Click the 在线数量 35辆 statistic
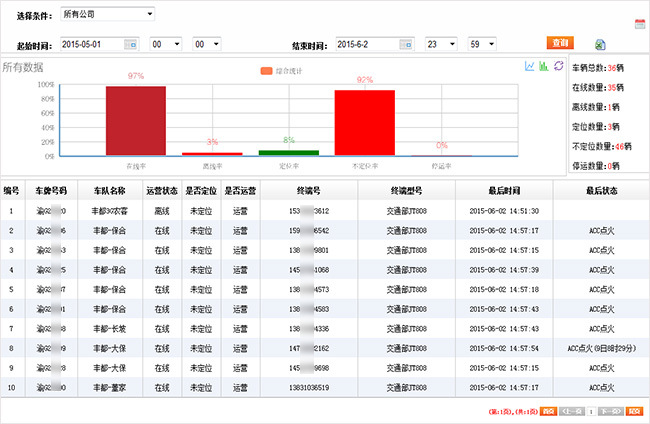The height and width of the screenshot is (424, 650). 598,87
